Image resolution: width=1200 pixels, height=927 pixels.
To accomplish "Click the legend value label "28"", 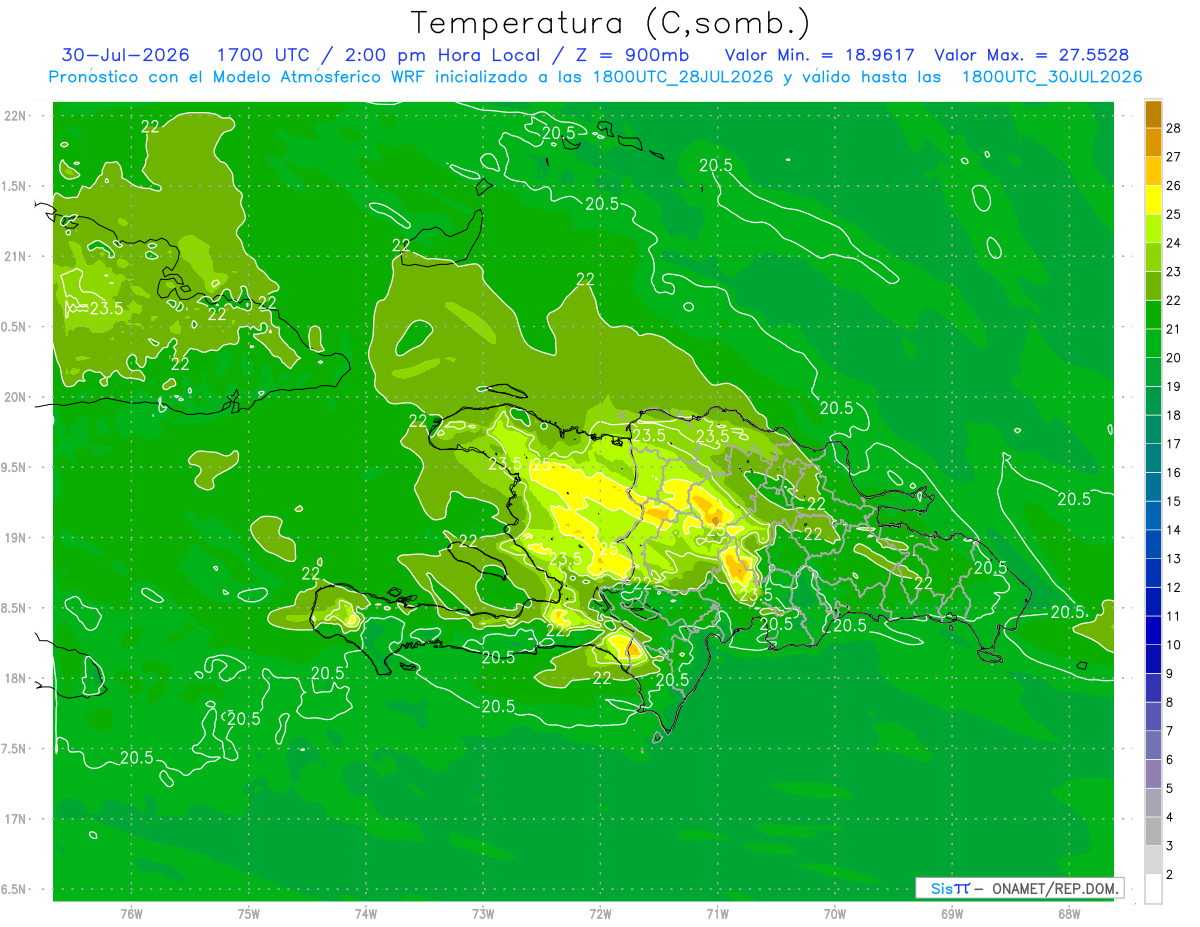I will pos(1174,128).
